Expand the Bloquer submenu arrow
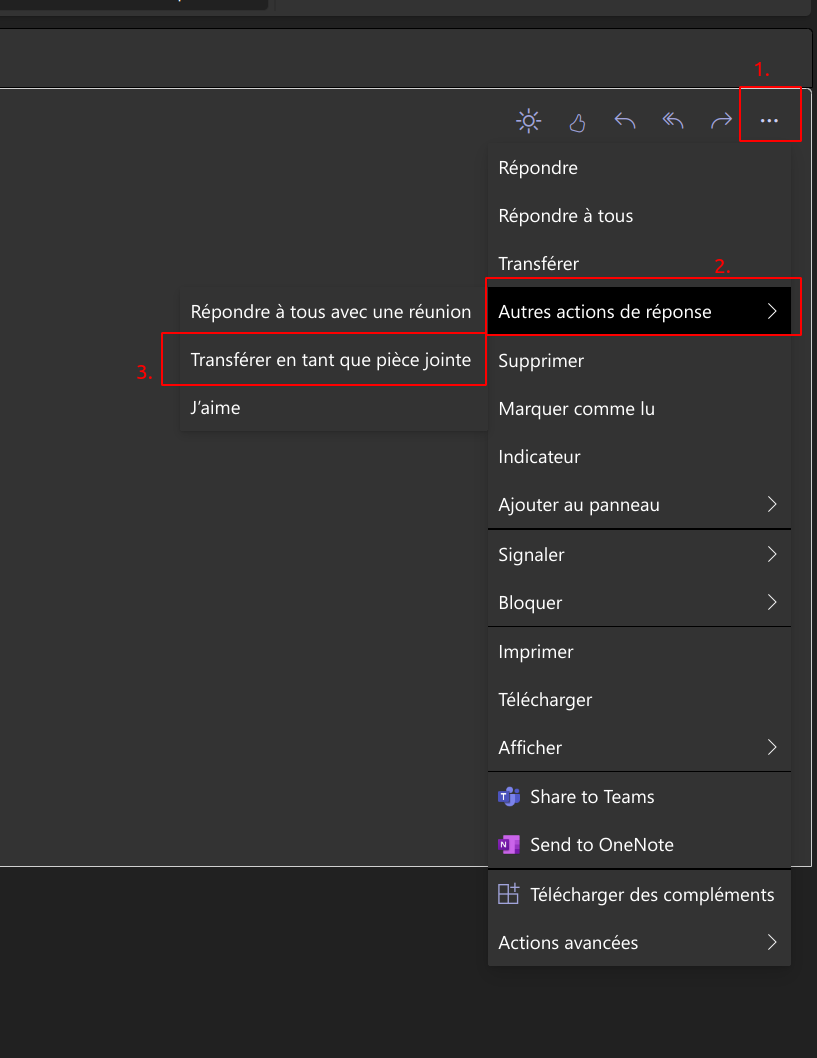The width and height of the screenshot is (817, 1058). [771, 602]
